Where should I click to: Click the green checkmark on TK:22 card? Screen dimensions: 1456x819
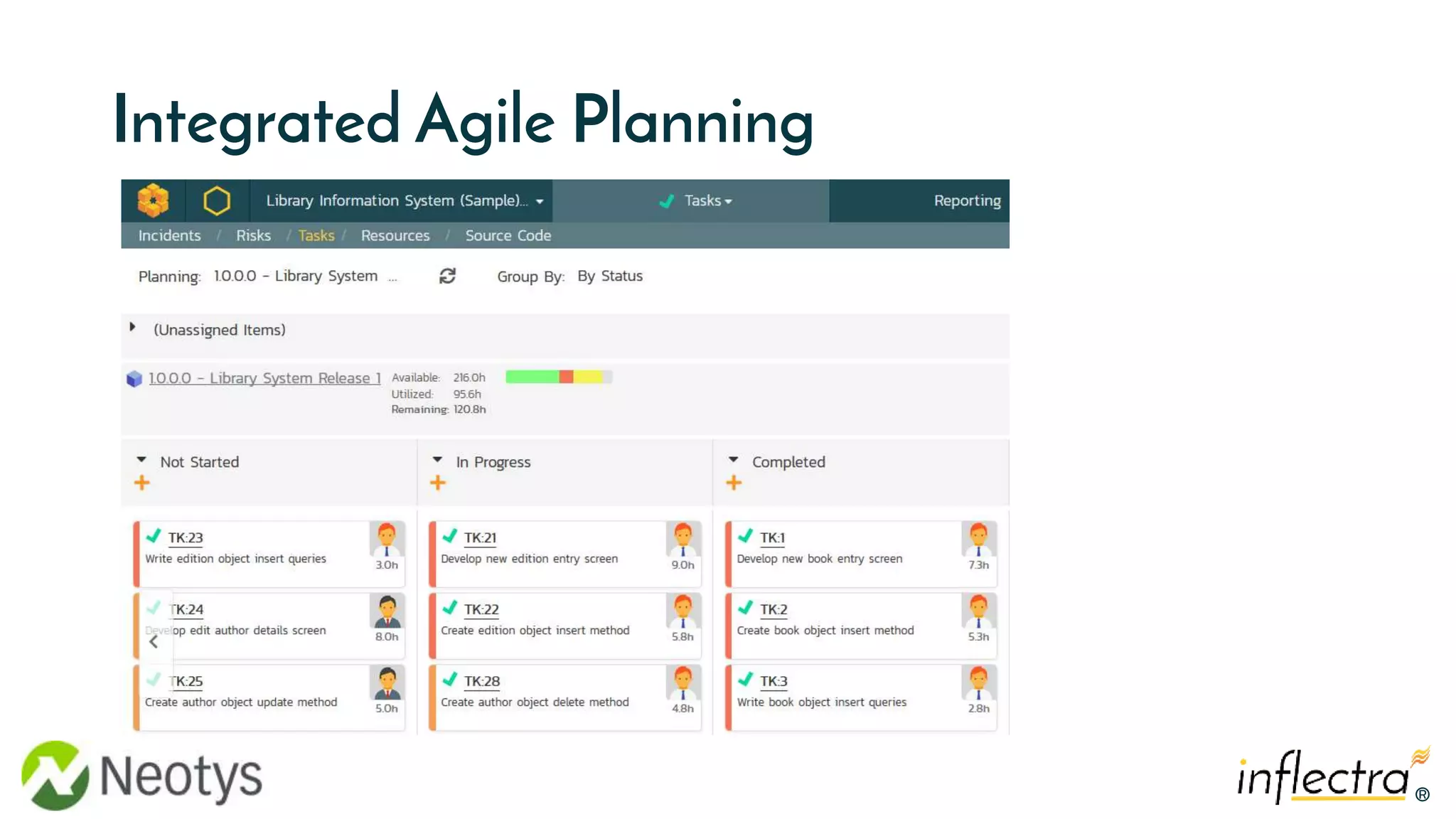(449, 607)
